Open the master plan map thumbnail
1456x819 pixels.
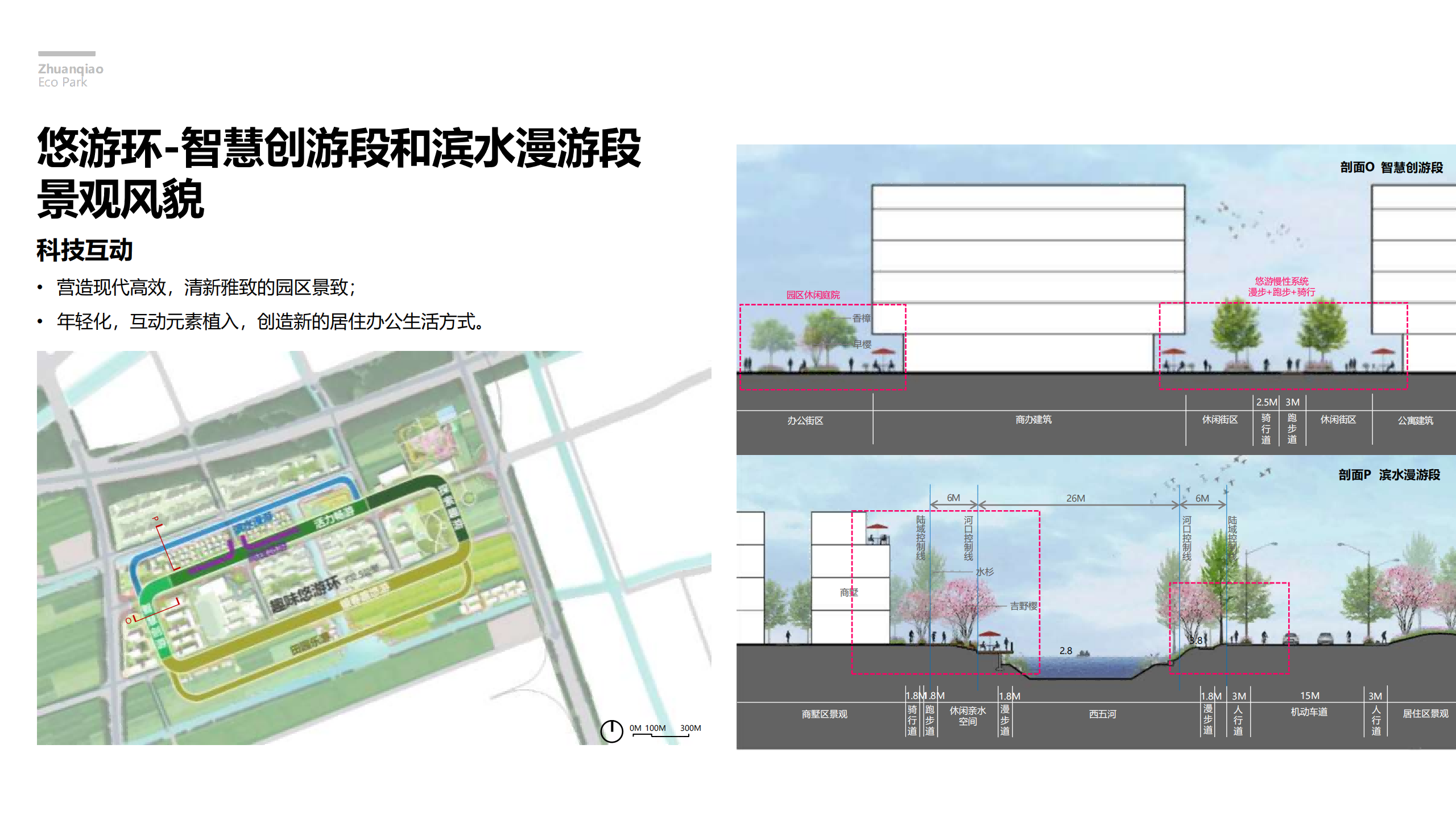[374, 547]
